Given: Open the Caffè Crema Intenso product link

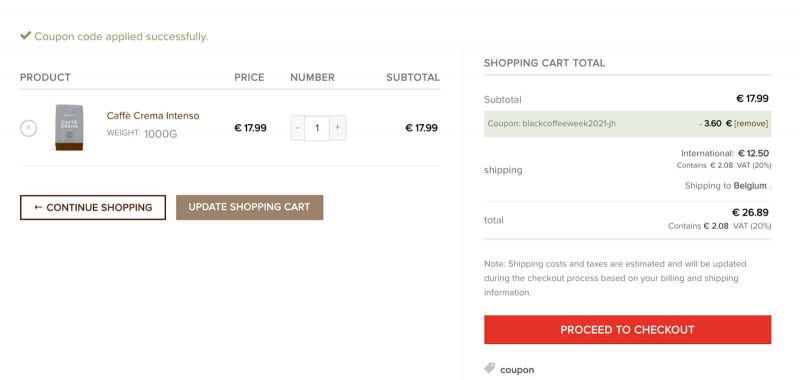Looking at the screenshot, I should pos(153,116).
